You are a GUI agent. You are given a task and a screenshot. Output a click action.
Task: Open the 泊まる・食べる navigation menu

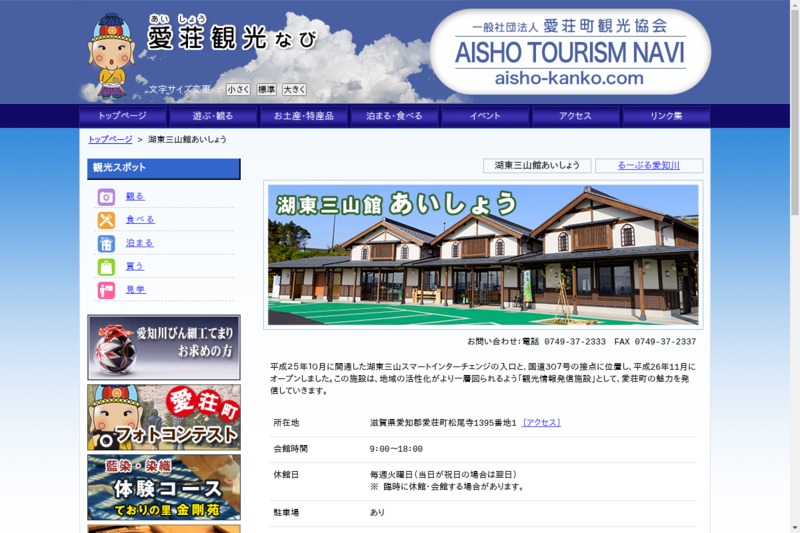(x=394, y=116)
